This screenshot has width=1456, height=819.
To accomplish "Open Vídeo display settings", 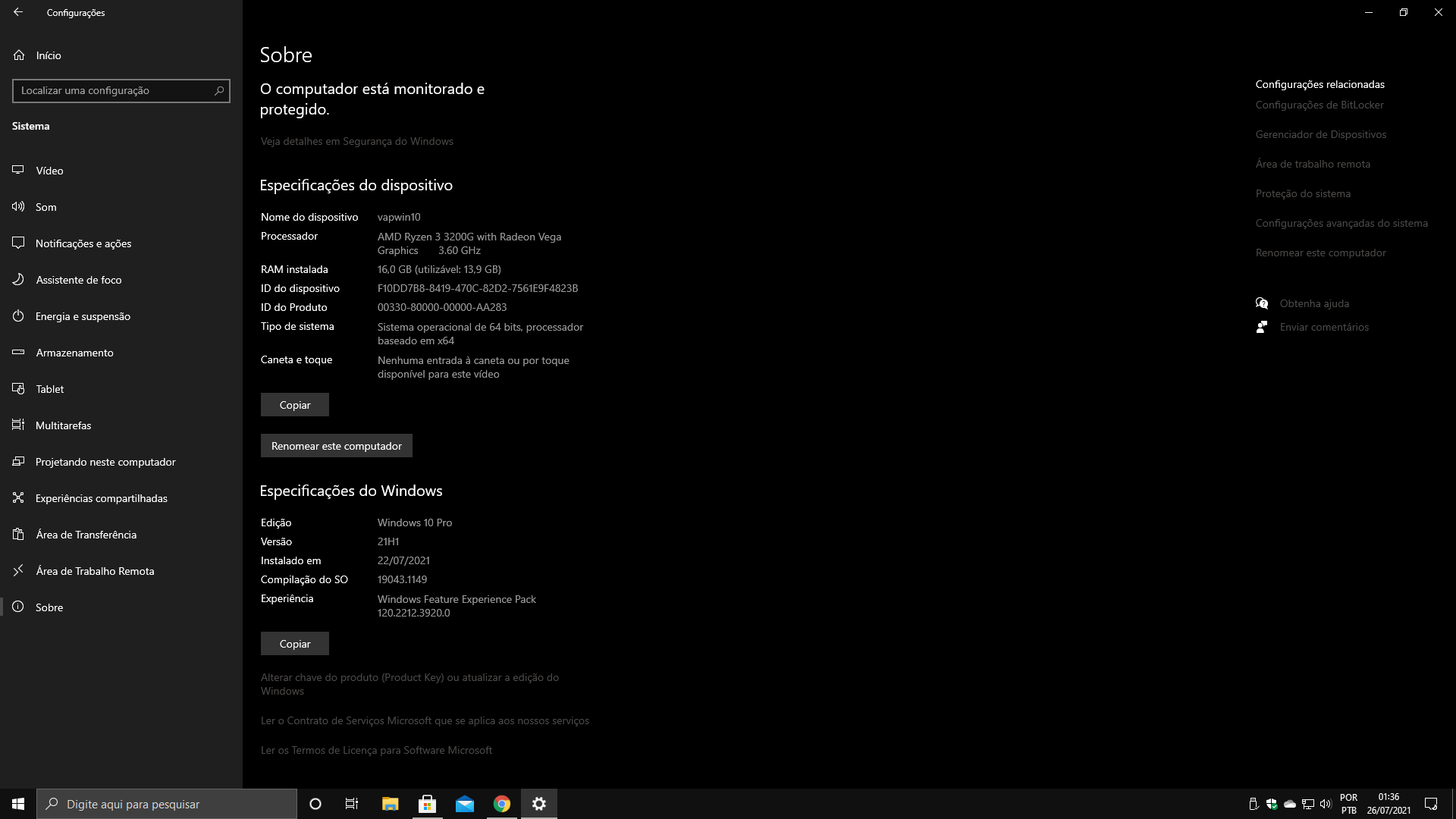I will [x=121, y=171].
